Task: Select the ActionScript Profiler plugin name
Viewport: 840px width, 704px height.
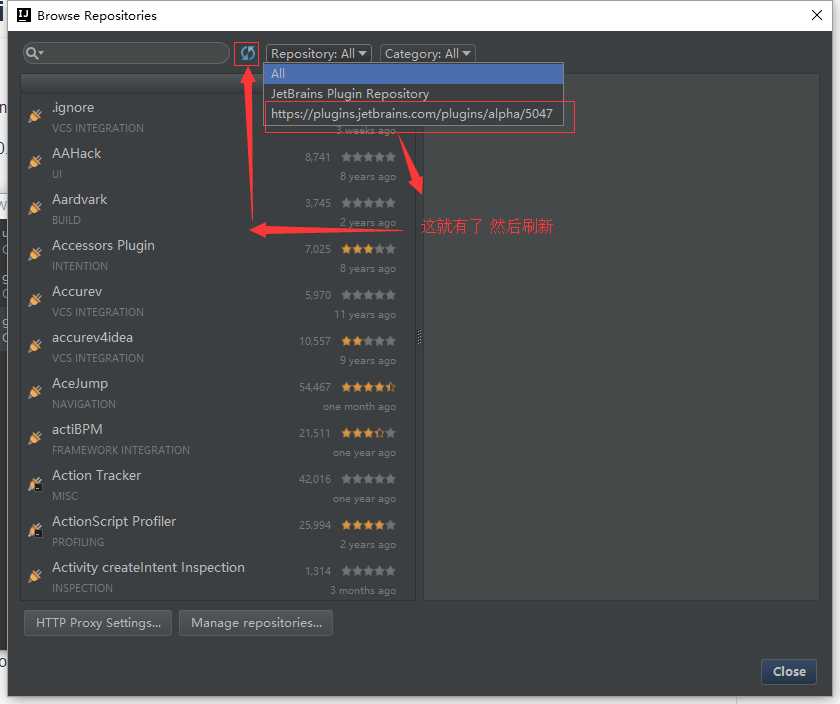Action: [x=114, y=521]
